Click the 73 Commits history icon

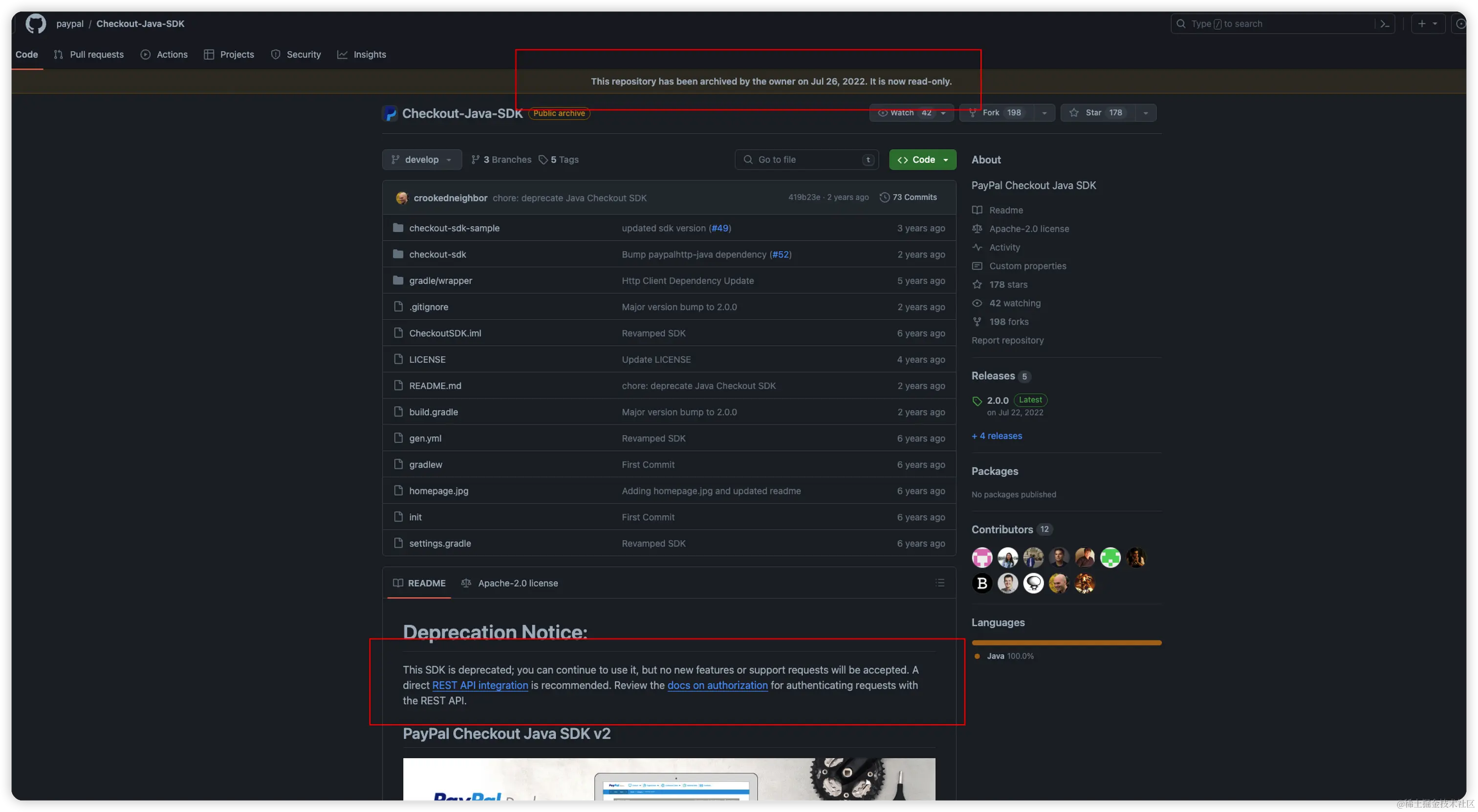(x=884, y=197)
